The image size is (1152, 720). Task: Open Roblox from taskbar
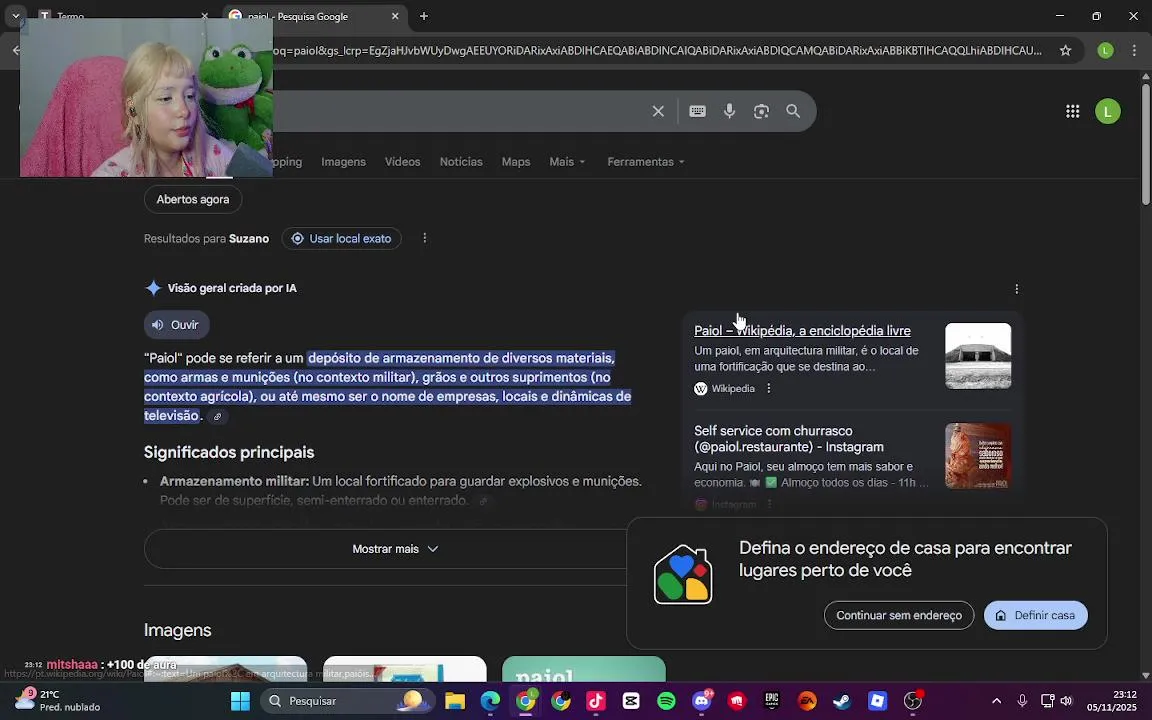pyautogui.click(x=877, y=701)
